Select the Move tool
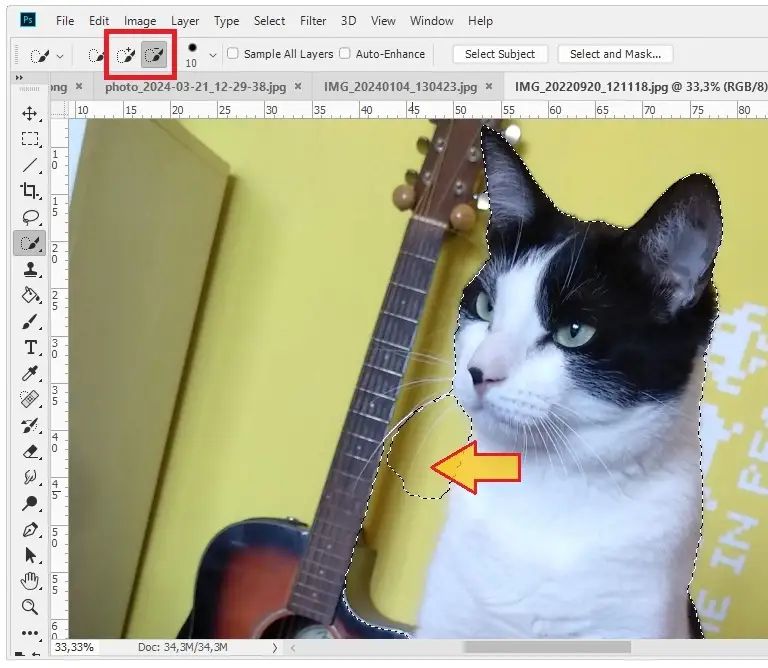Viewport: 768px width, 668px height. click(30, 114)
